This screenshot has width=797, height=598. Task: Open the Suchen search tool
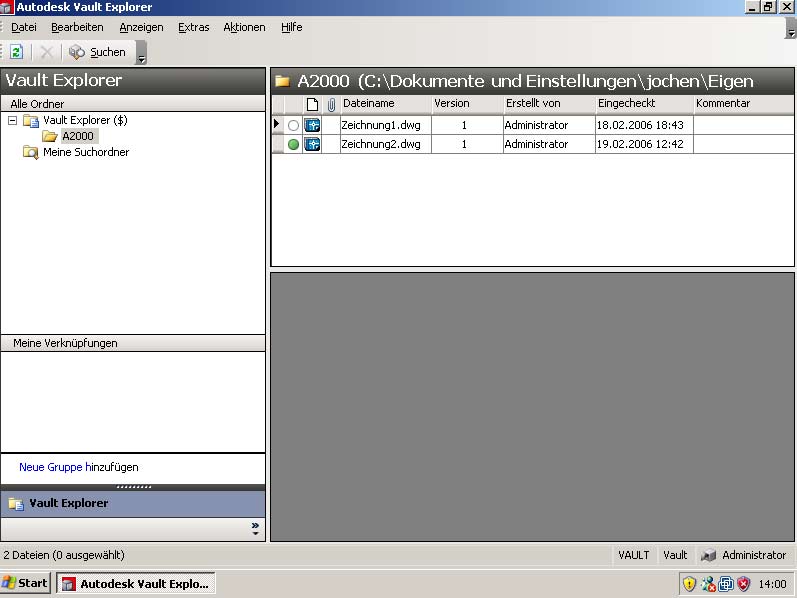coord(98,52)
